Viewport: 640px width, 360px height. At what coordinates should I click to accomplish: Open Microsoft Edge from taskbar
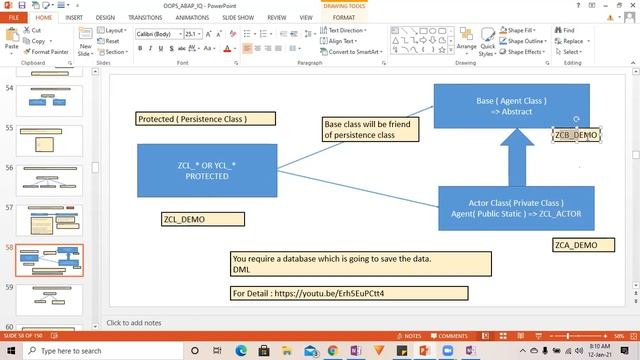click(x=241, y=351)
